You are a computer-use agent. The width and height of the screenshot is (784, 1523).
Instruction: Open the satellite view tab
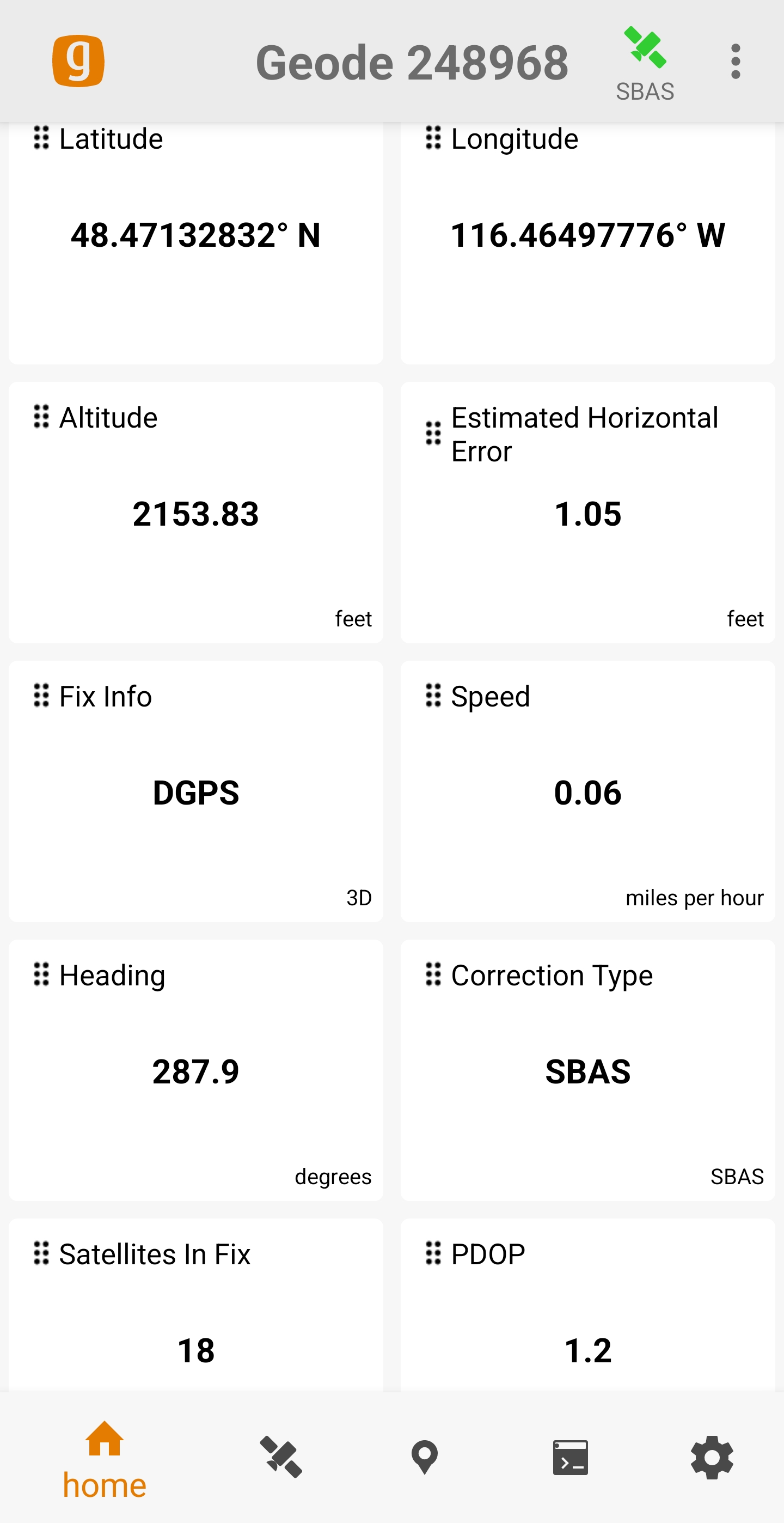click(x=281, y=1457)
